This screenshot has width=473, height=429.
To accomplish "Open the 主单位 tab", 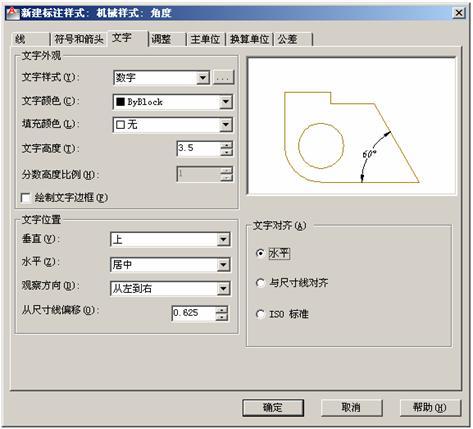I will coord(206,39).
